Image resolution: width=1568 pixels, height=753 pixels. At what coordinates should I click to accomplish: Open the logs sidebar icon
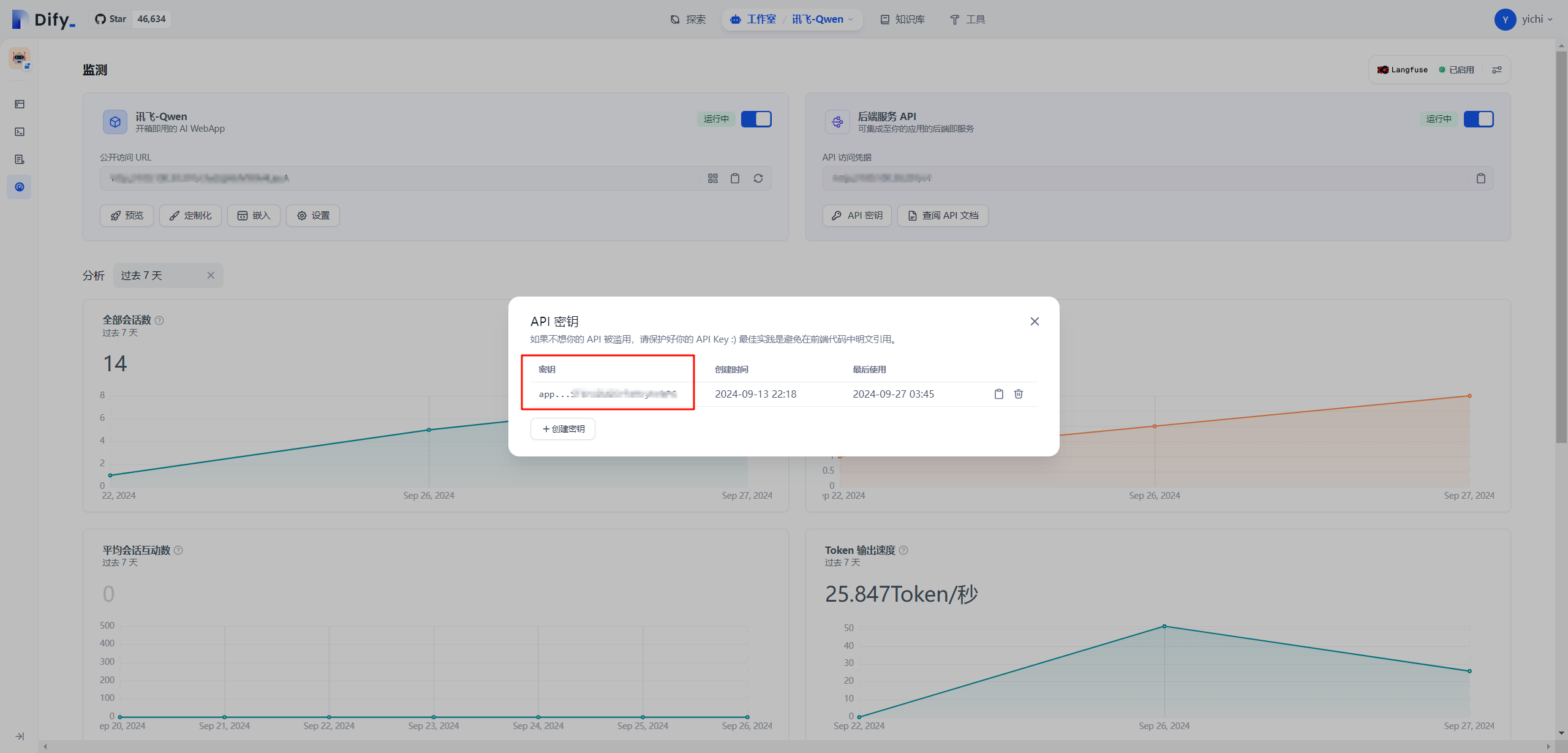pos(20,159)
